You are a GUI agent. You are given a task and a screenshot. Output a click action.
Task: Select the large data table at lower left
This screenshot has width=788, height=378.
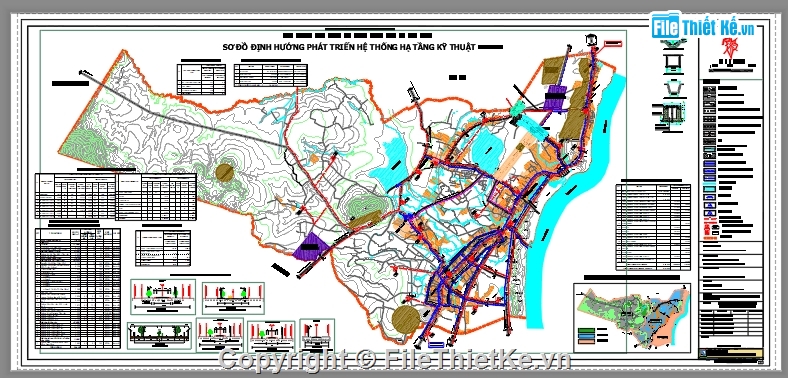[78, 288]
